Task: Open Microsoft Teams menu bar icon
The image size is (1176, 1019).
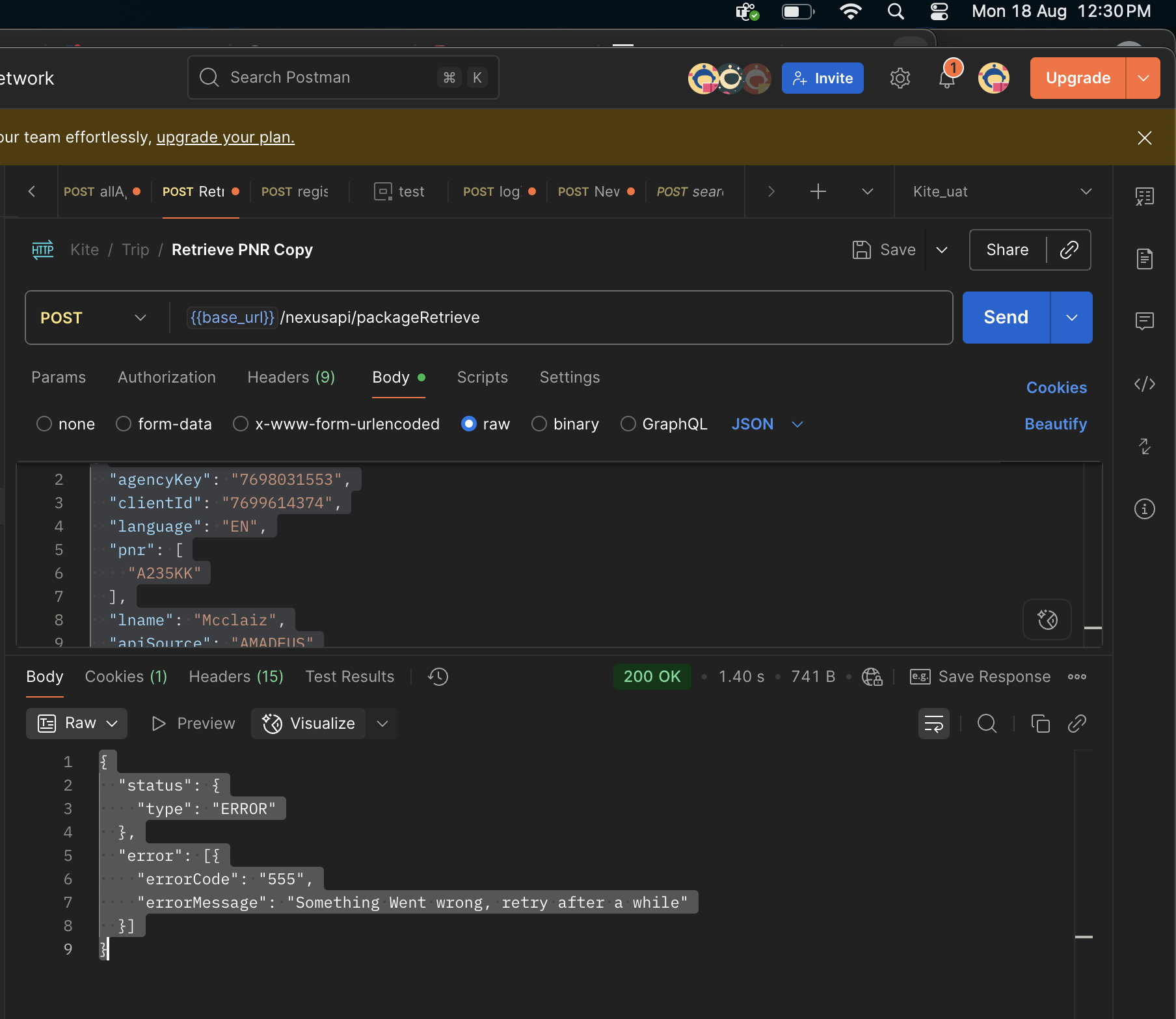Action: coord(747,12)
